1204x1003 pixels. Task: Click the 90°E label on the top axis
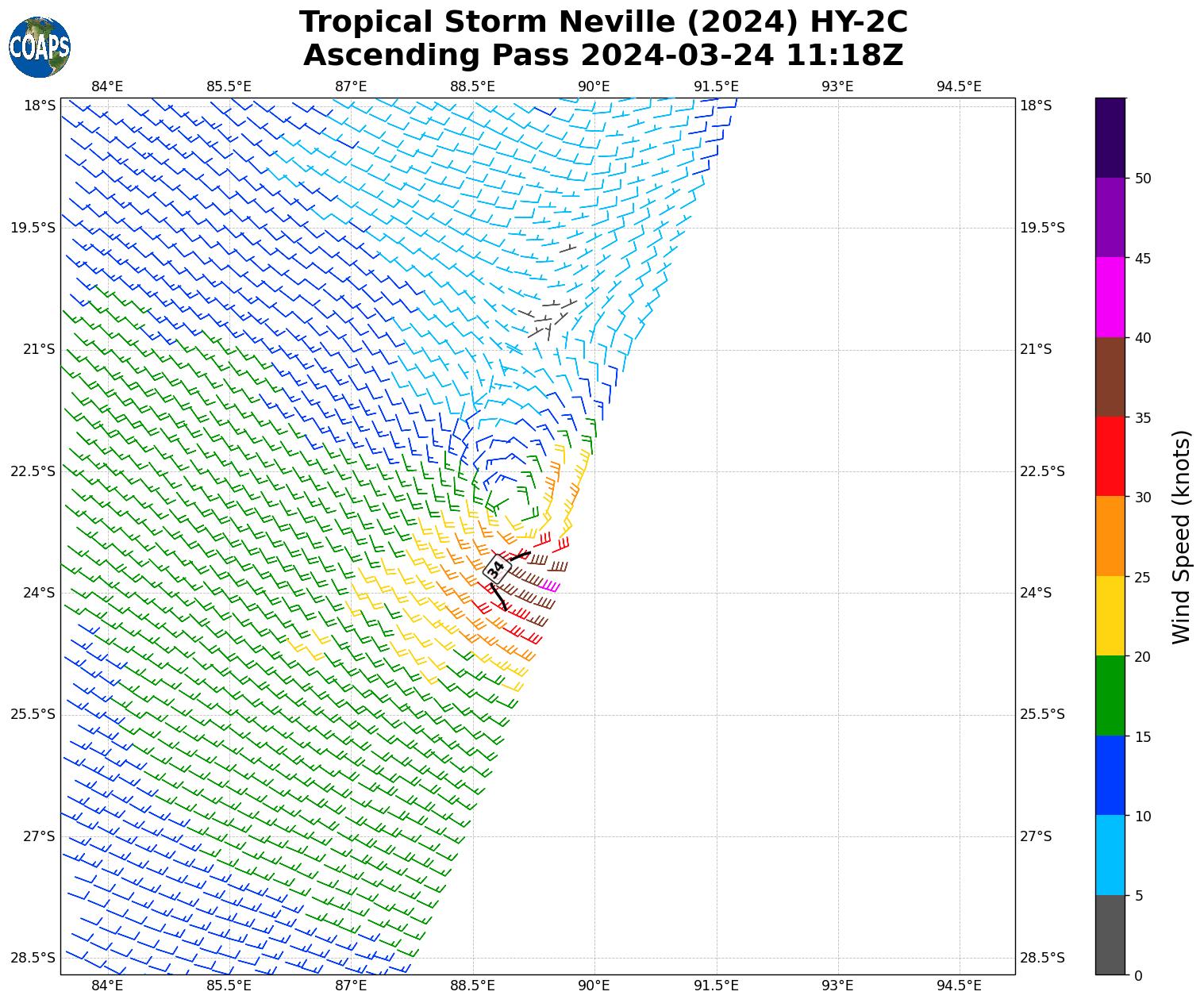point(594,86)
